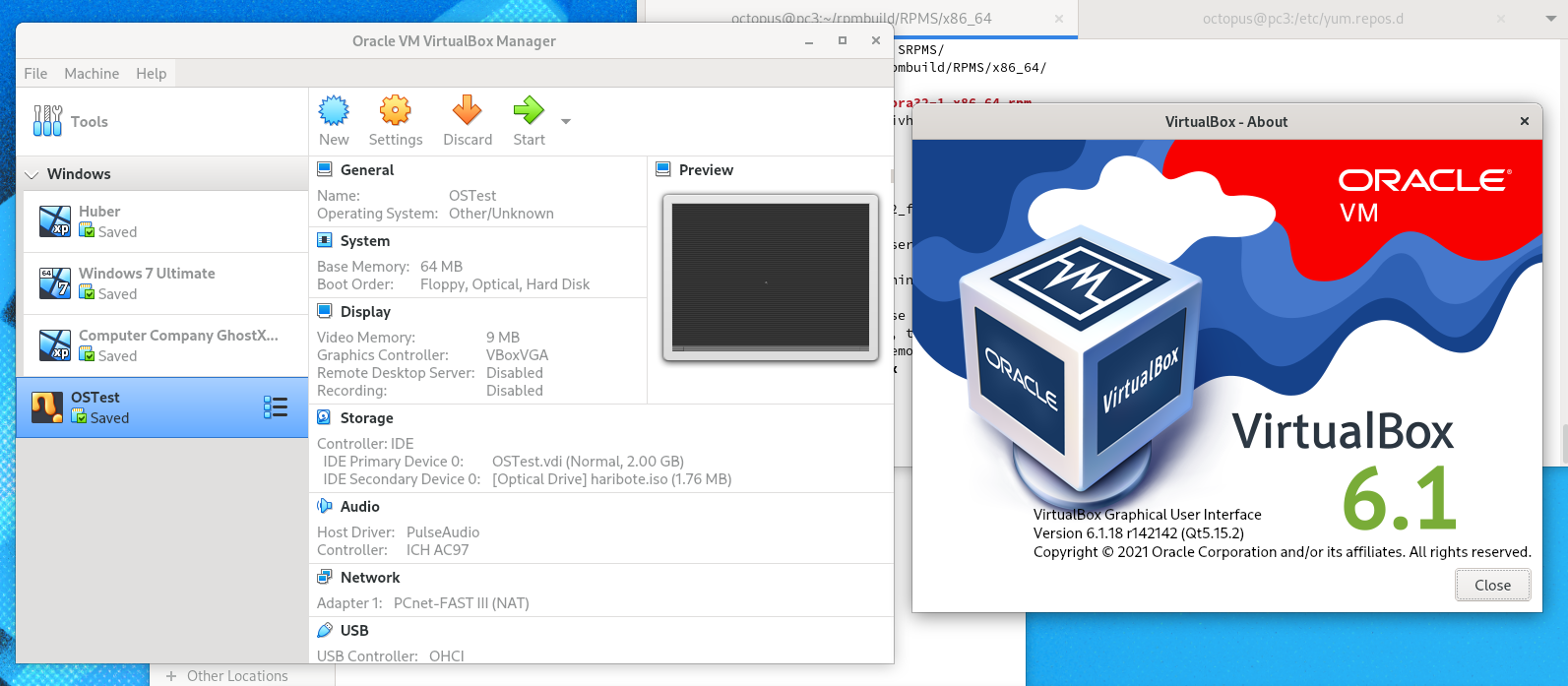The height and width of the screenshot is (686, 1568).
Task: Click the System section heading
Action: [365, 241]
